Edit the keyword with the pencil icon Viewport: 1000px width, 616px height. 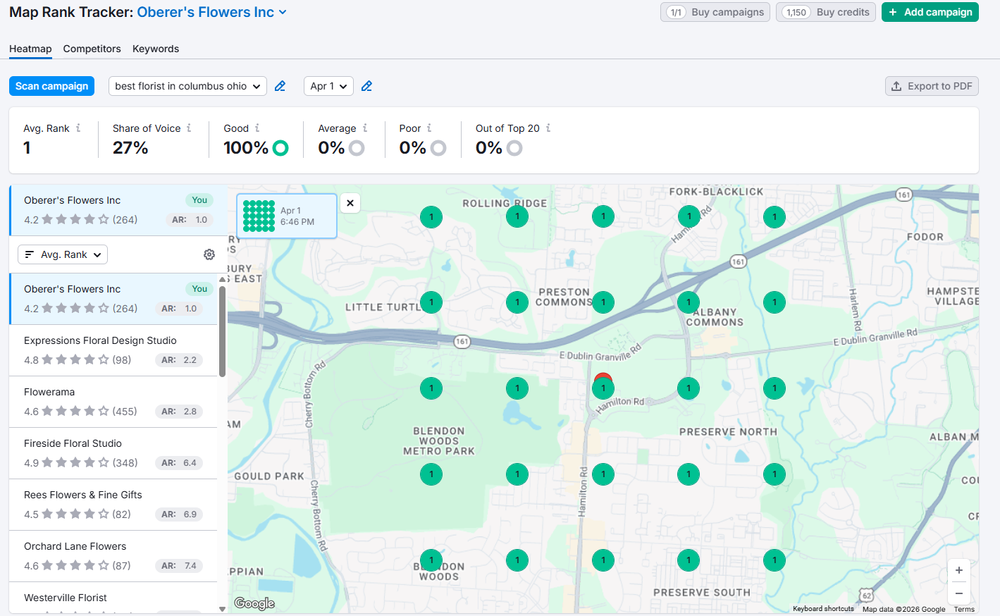[x=280, y=86]
